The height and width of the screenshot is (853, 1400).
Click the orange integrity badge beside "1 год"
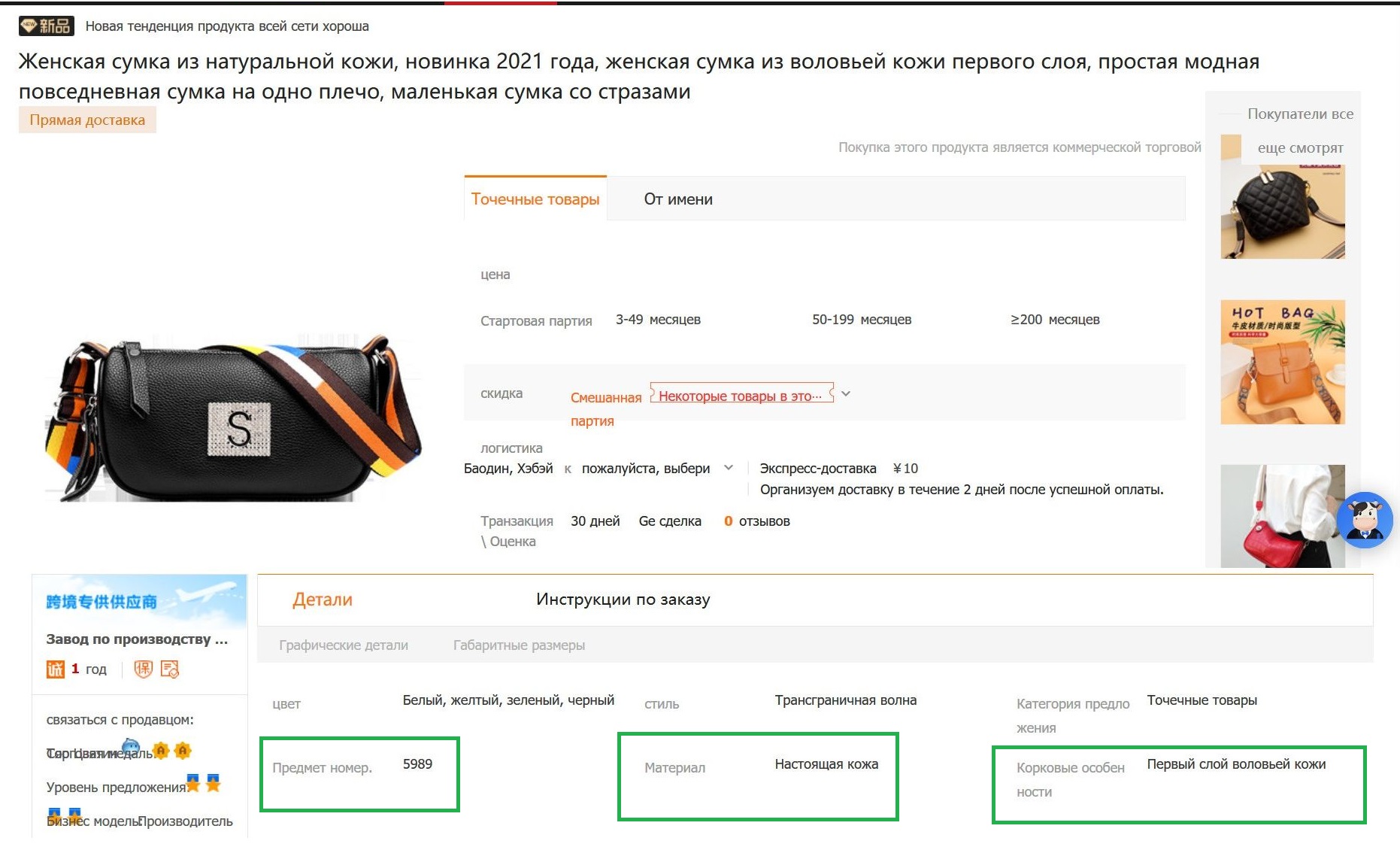pyautogui.click(x=56, y=669)
